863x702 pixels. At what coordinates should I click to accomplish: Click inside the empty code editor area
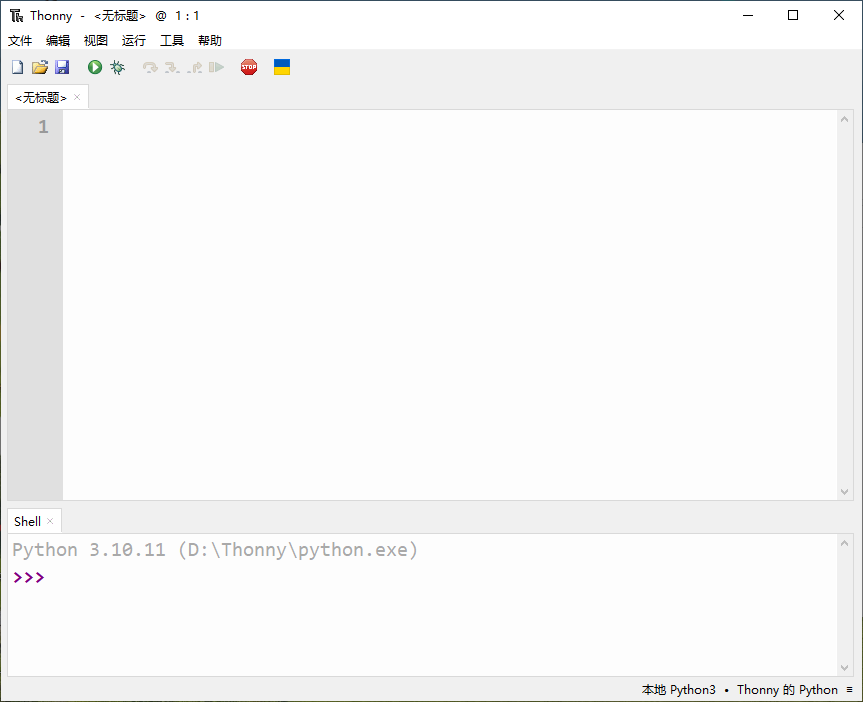click(x=450, y=304)
